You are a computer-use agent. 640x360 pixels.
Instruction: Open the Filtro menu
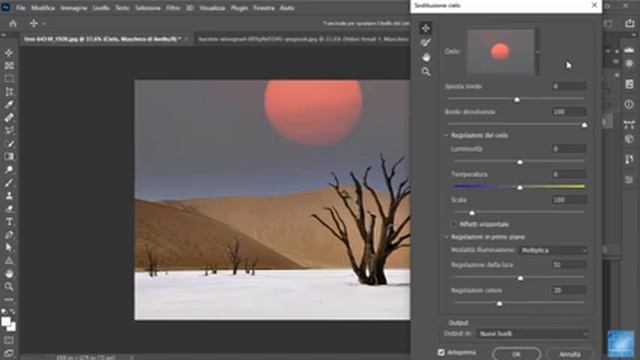173,8
